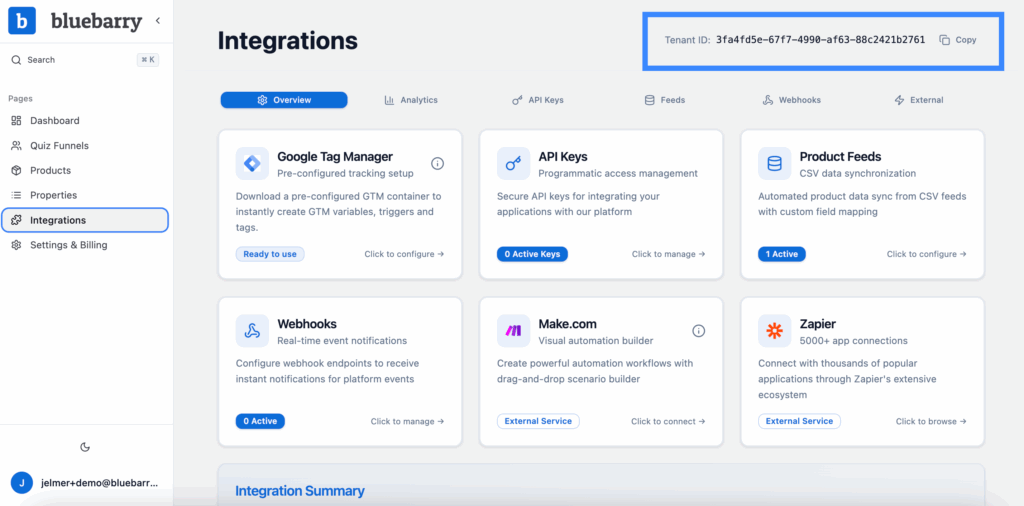Click the Product Feeds card title

(x=840, y=157)
